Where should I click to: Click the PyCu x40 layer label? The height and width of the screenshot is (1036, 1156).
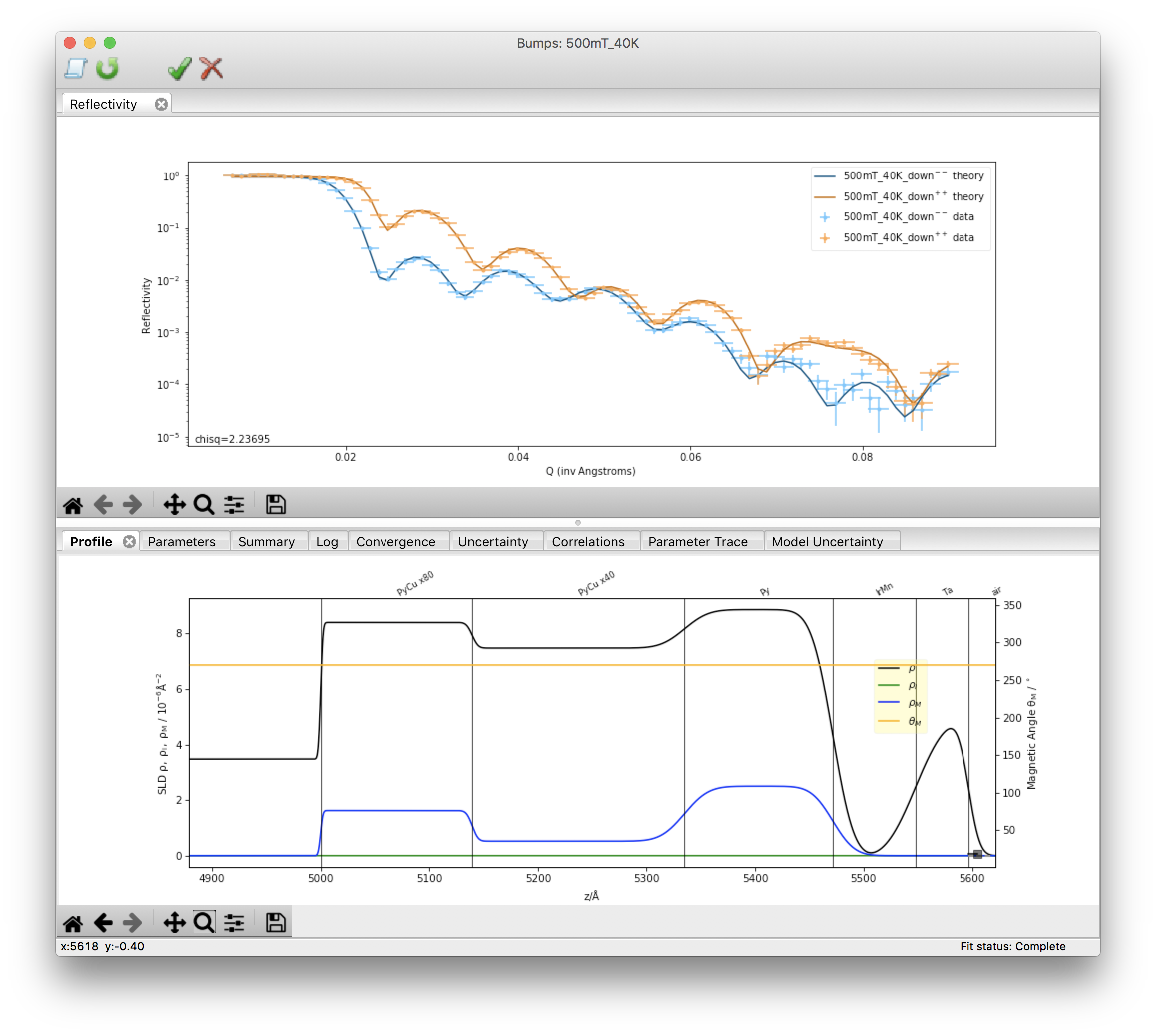(597, 583)
